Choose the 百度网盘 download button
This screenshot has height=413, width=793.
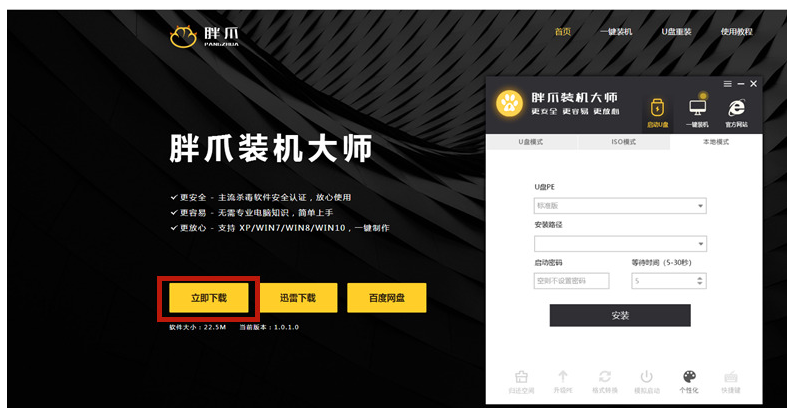click(x=387, y=298)
